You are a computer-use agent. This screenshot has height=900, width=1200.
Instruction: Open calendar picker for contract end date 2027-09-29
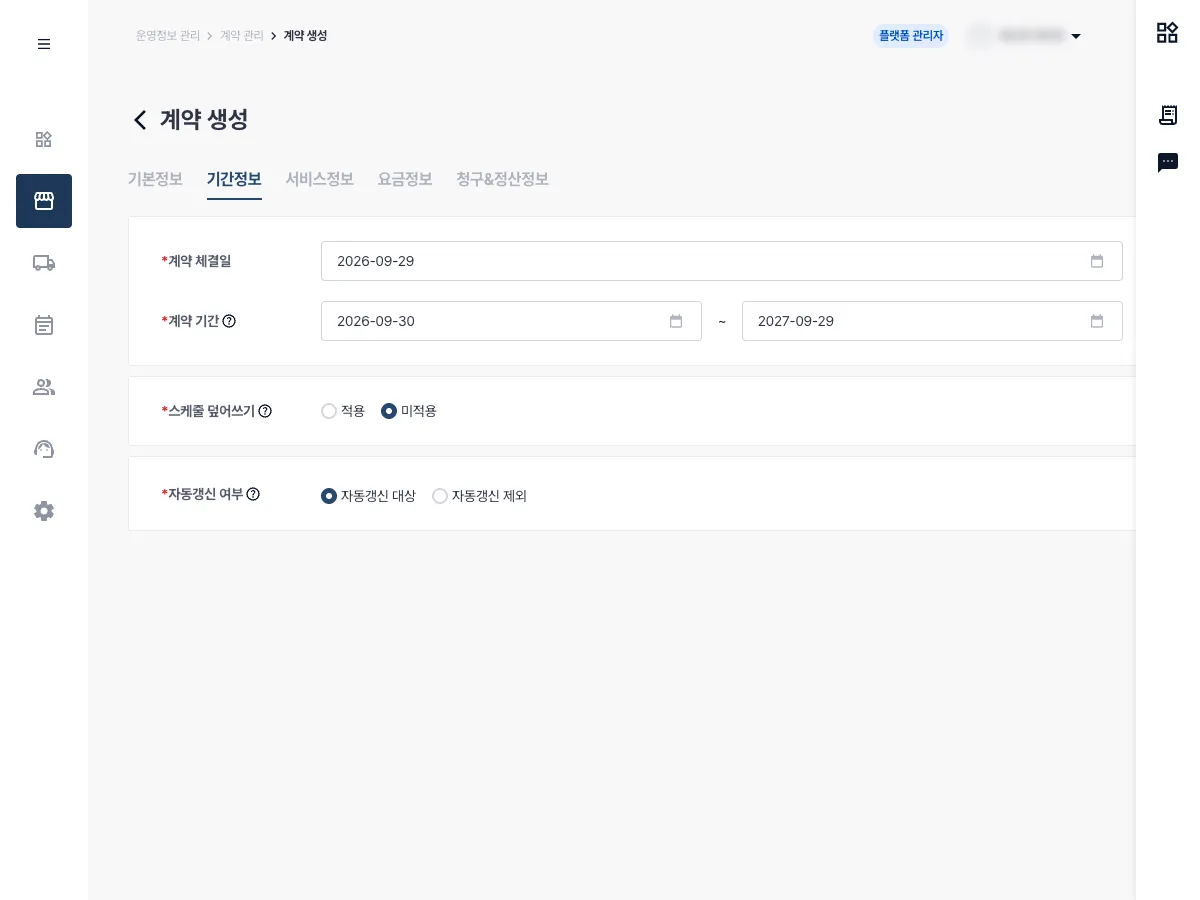1097,321
